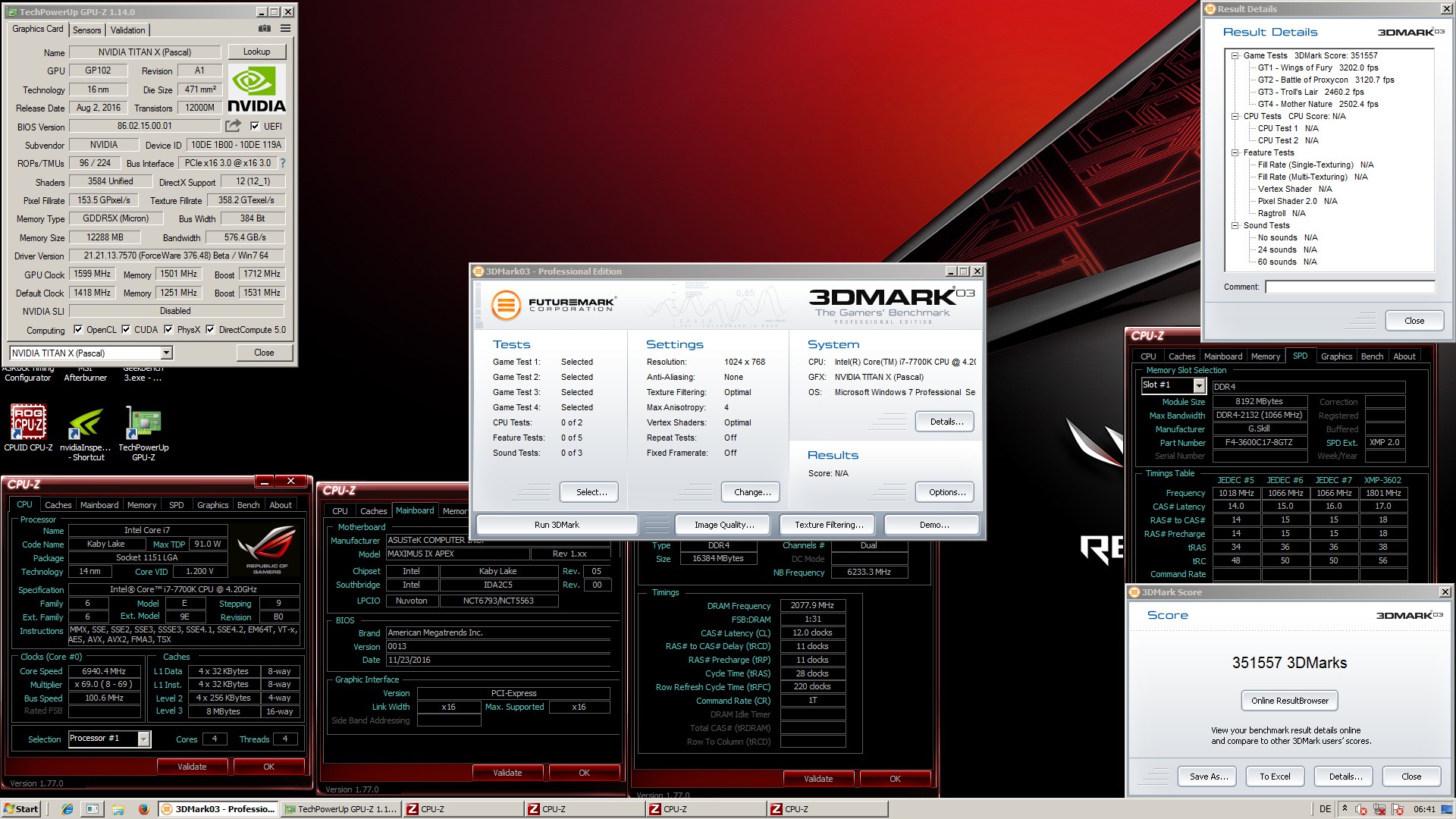This screenshot has height=819, width=1456.
Task: Open the TechPowerUp GPU-Z desktop shortcut
Action: pyautogui.click(x=143, y=434)
